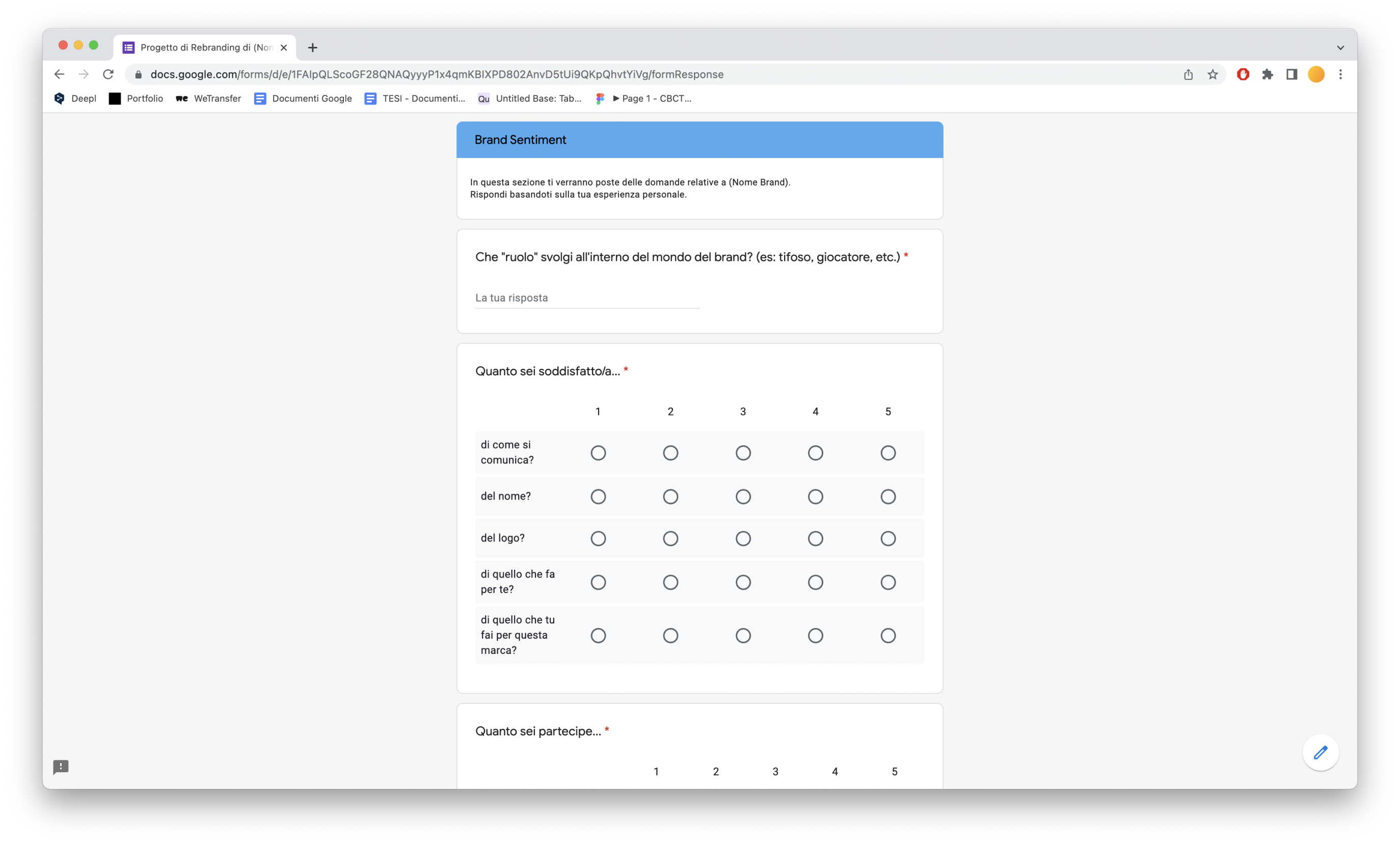Image resolution: width=1400 pixels, height=845 pixels.
Task: Rate 'fai per questa marca?' as 4
Action: click(x=815, y=636)
